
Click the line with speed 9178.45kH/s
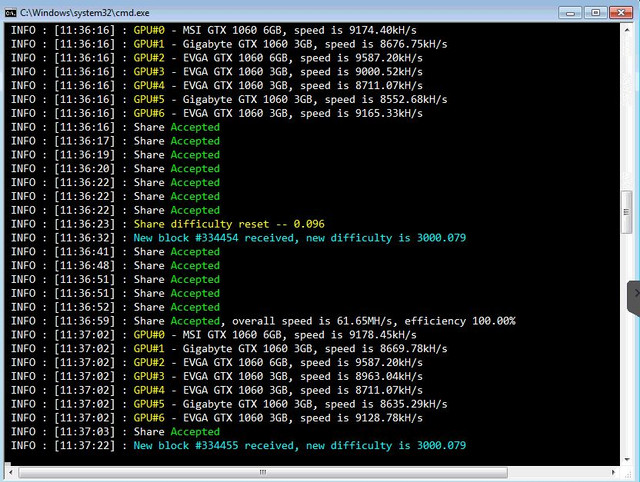tap(214, 335)
